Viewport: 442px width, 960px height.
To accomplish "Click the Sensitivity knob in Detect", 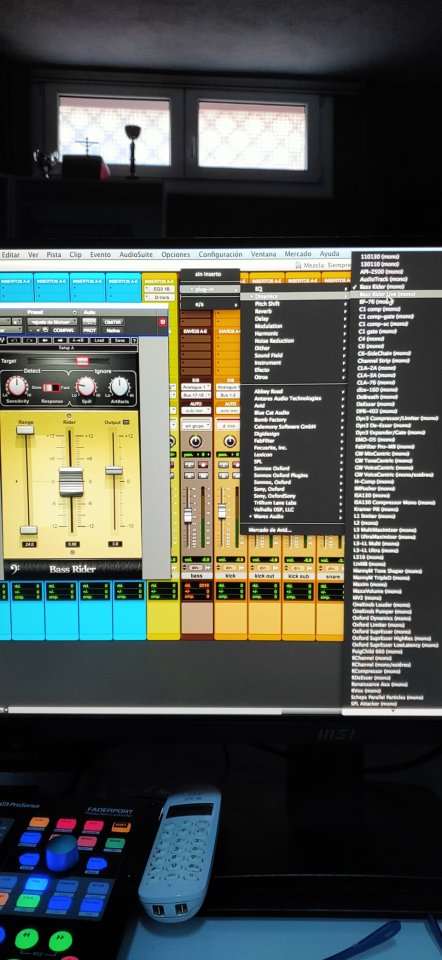I will 17,386.
